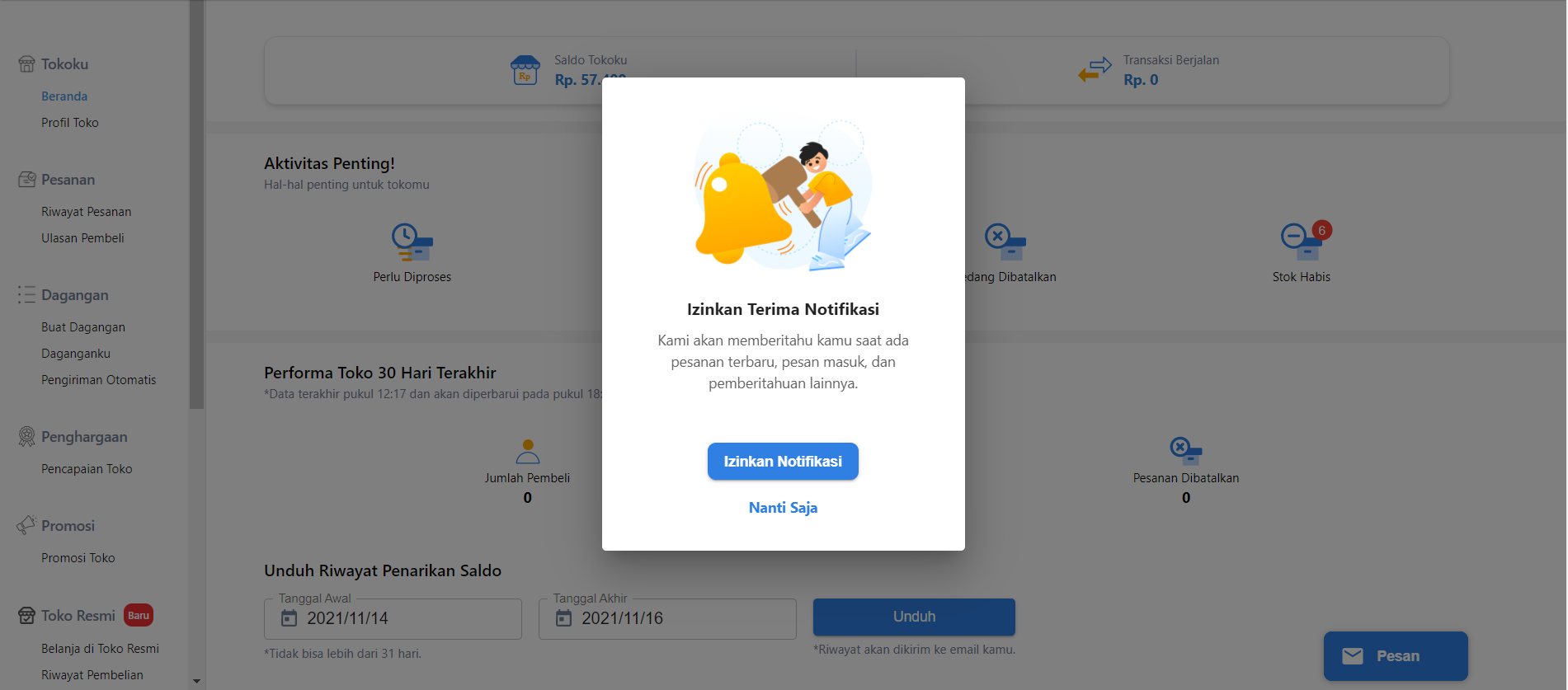Open Riwayat Pesanan in sidebar
This screenshot has height=690, width=1568.
point(87,212)
